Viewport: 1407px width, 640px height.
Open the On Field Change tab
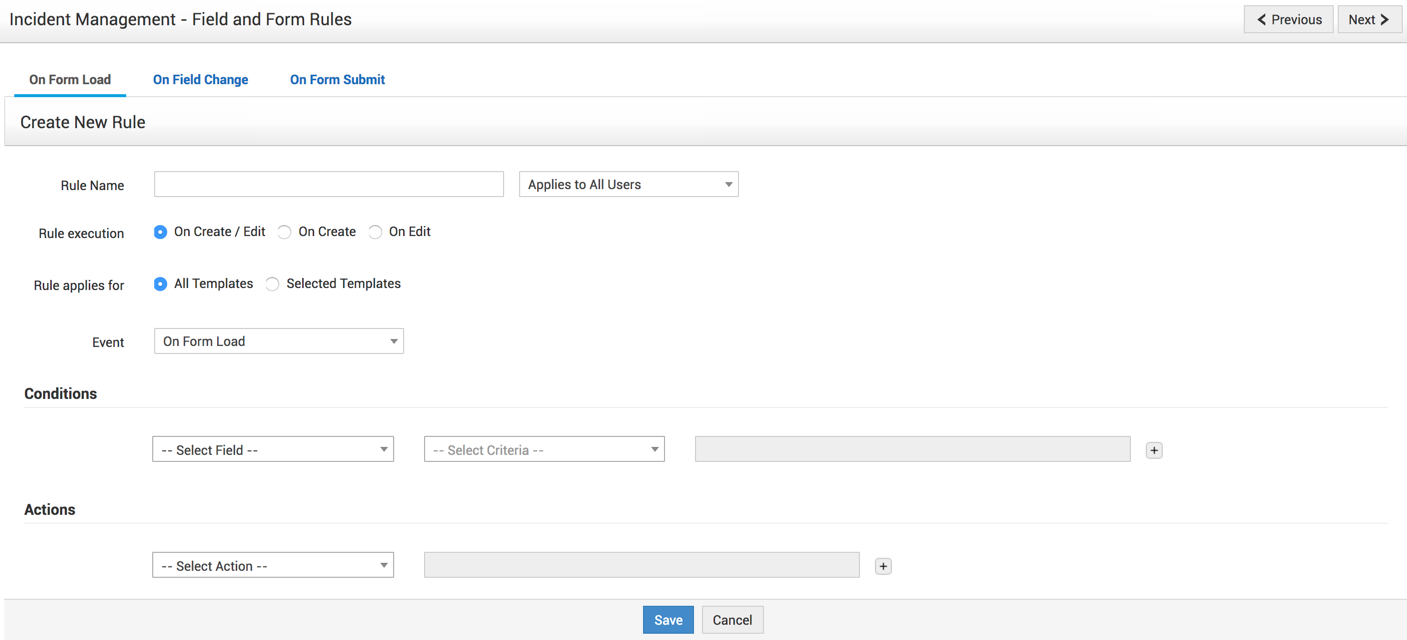(200, 80)
